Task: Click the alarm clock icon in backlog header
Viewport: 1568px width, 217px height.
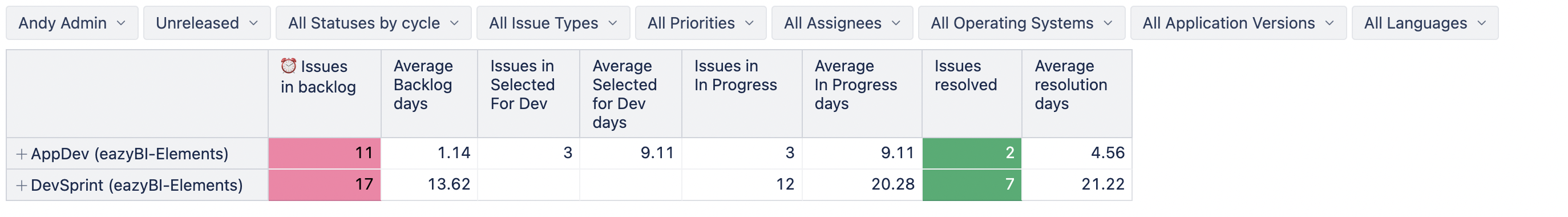Action: tap(289, 65)
